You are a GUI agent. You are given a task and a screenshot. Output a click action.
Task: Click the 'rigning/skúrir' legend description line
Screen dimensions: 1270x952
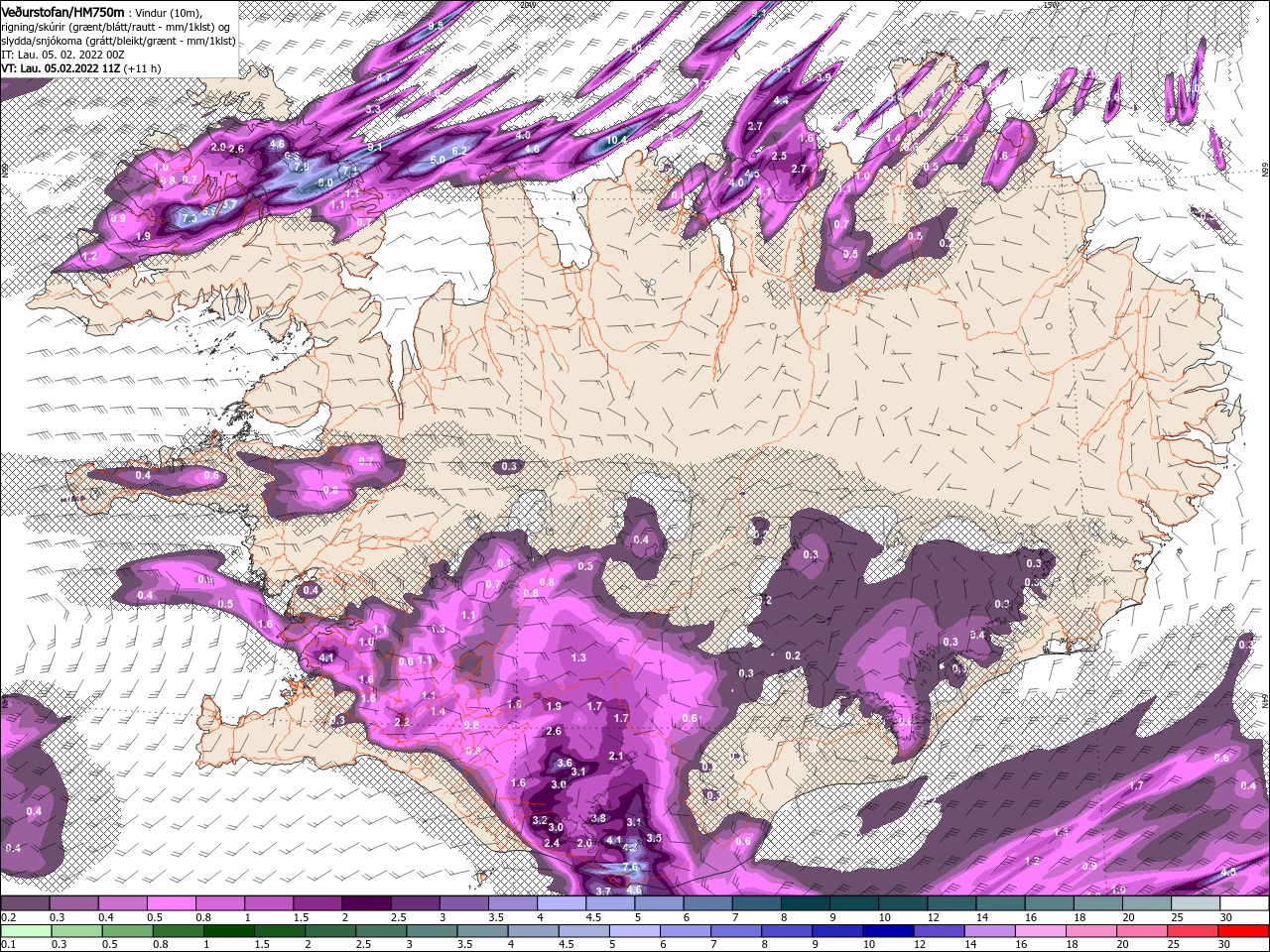click(114, 27)
